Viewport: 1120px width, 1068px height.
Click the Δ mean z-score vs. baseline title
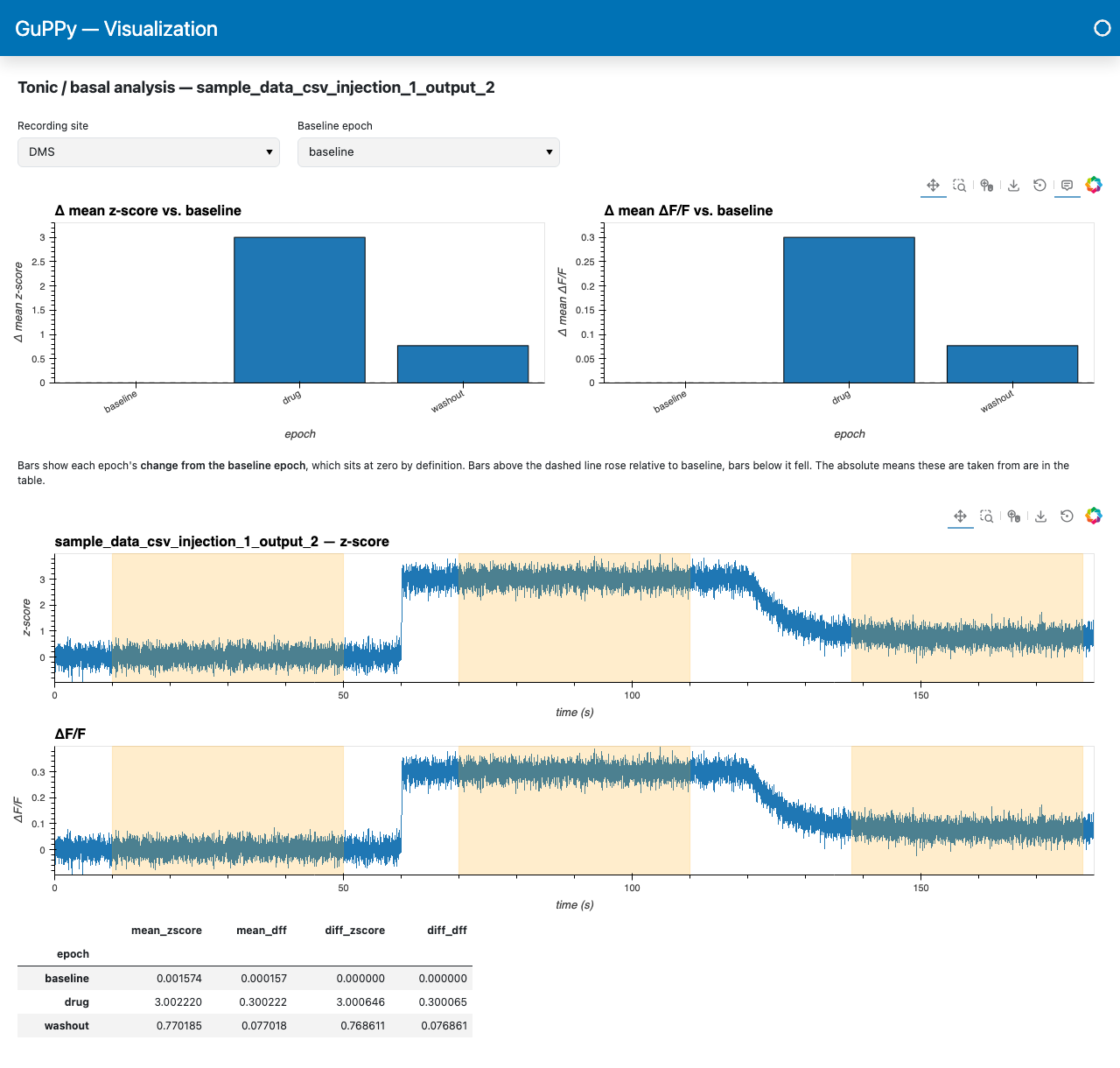coord(148,211)
